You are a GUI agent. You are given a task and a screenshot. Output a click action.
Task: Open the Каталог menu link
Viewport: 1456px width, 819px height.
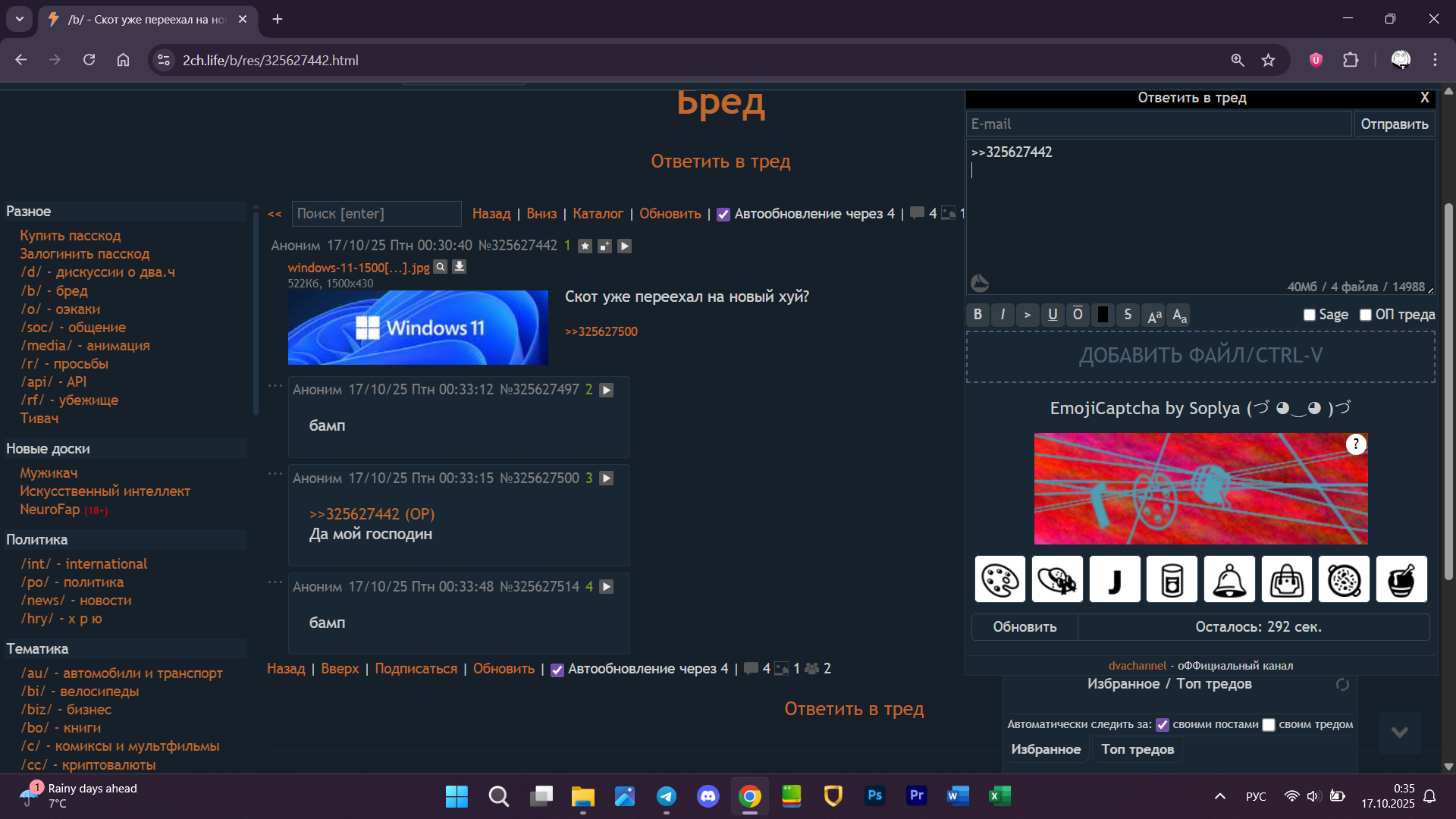(x=598, y=214)
